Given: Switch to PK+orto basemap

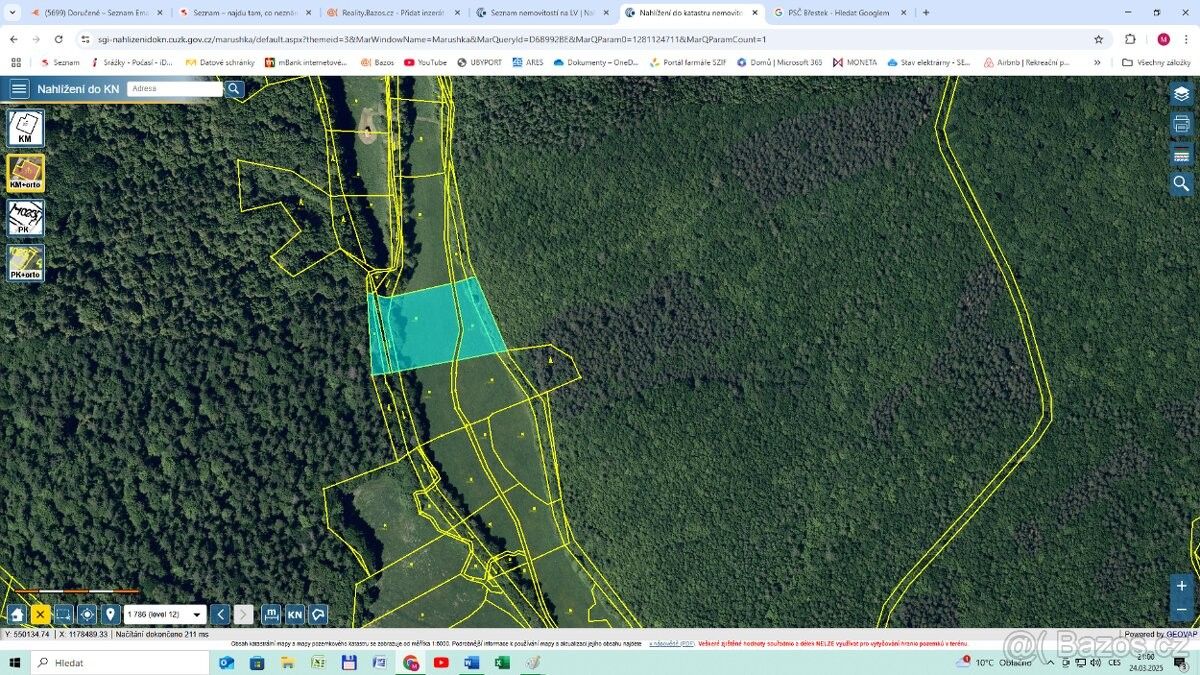Looking at the screenshot, I should (x=25, y=263).
